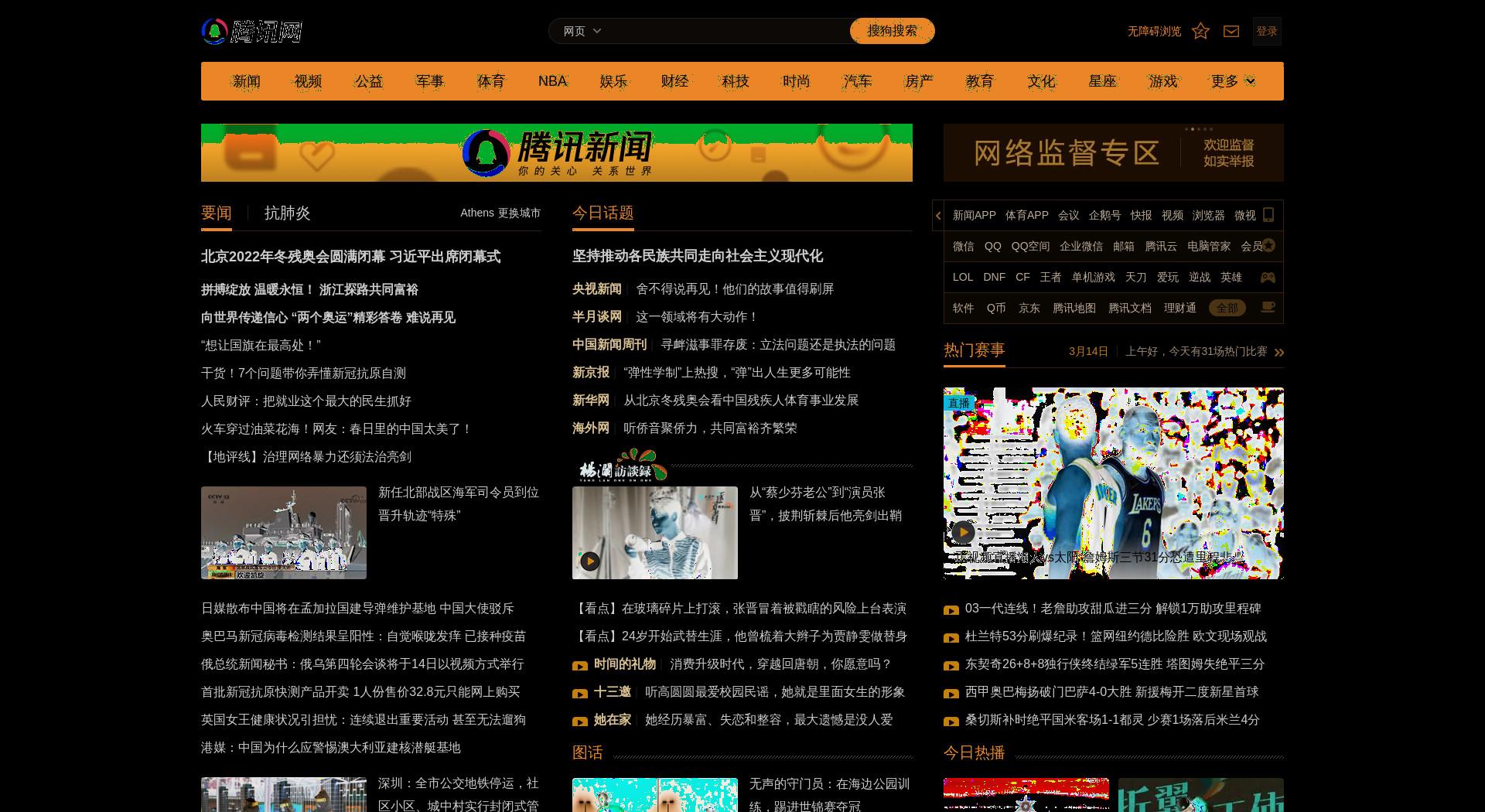Open NBA in the navigation bar
The width and height of the screenshot is (1485, 812).
point(553,81)
